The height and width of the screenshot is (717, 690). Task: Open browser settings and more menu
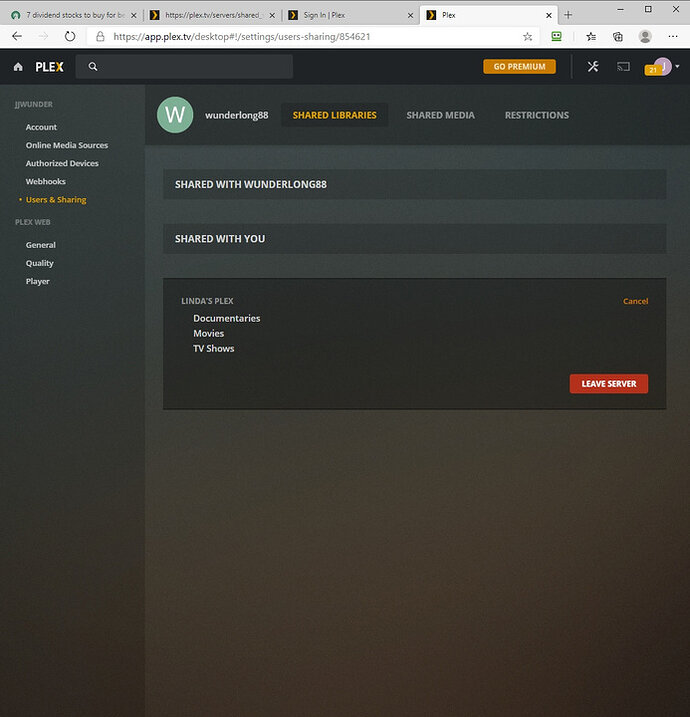click(x=673, y=37)
